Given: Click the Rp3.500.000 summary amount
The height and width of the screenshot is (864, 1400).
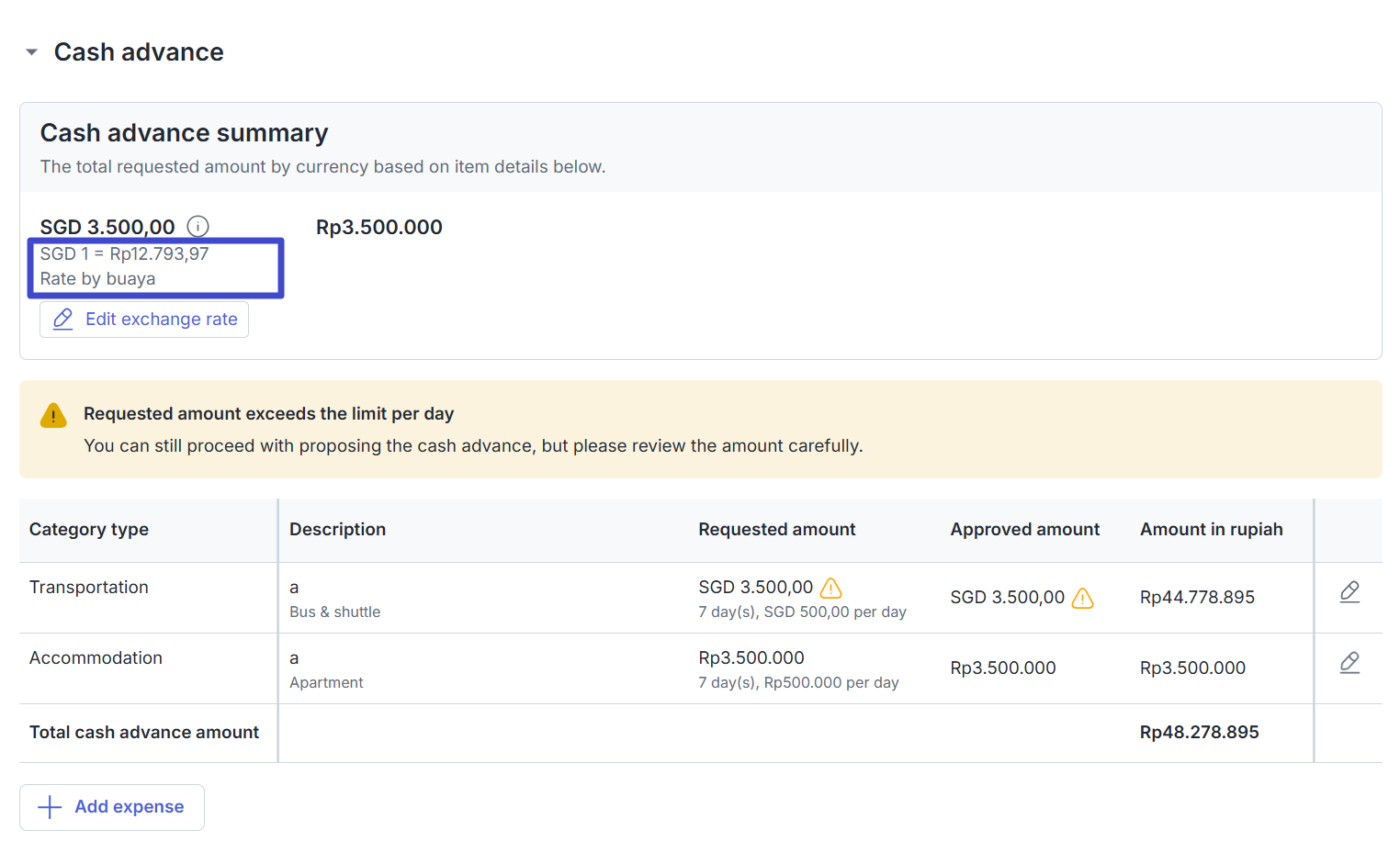Looking at the screenshot, I should [378, 228].
